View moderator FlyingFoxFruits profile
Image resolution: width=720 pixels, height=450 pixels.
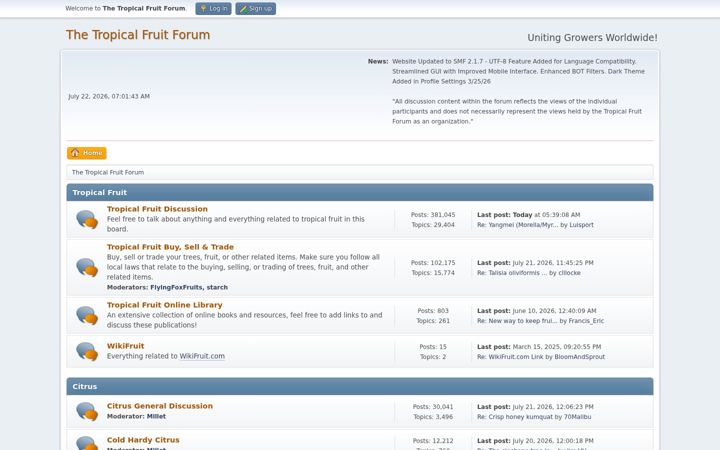click(176, 287)
